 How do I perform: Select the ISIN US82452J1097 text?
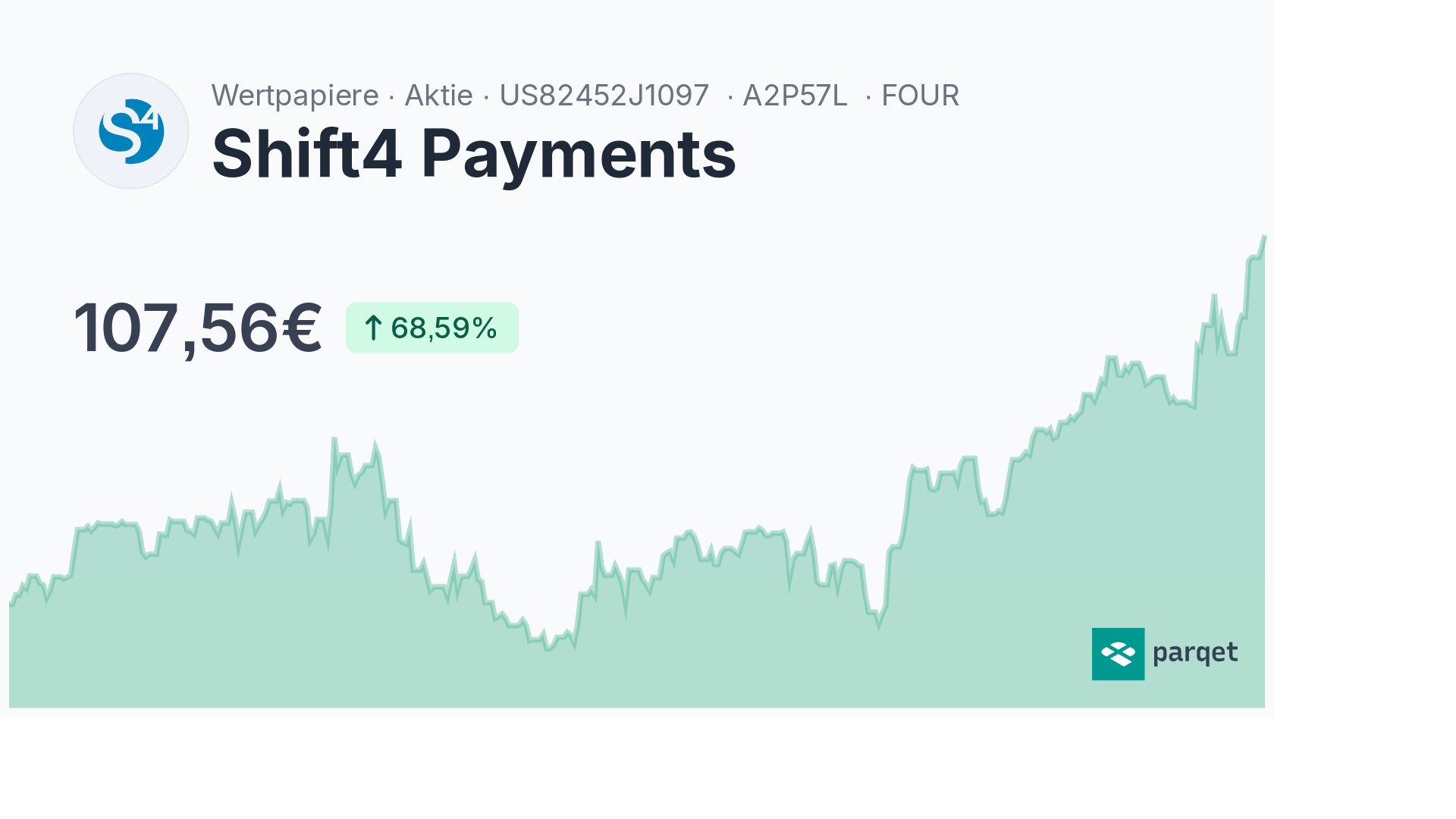click(x=604, y=96)
